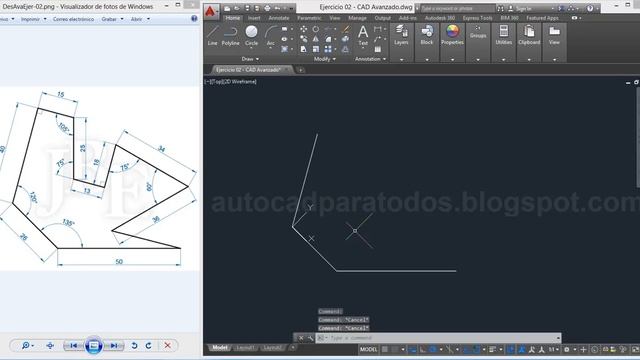Click the Hatch tool in Draw panel
The image size is (640, 360).
click(284, 49)
